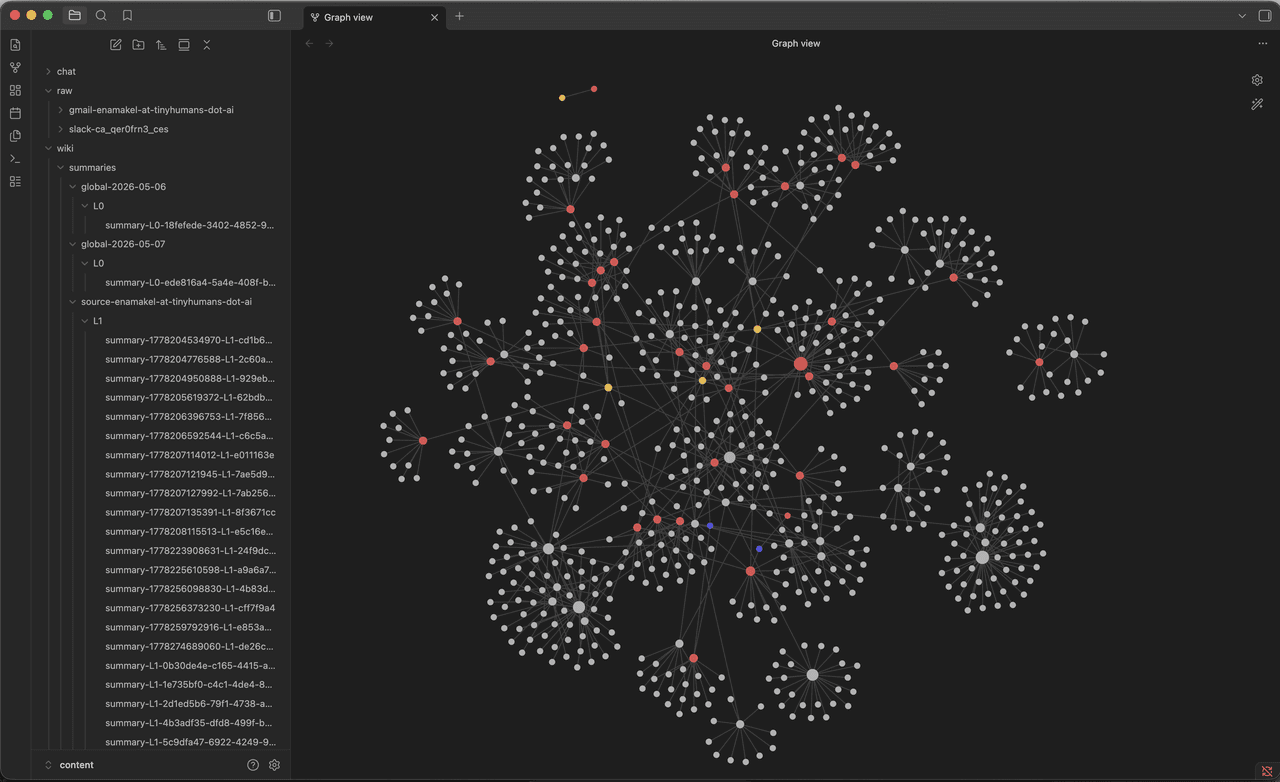The width and height of the screenshot is (1280, 782).
Task: Add a new tab with plus button
Action: tap(459, 16)
